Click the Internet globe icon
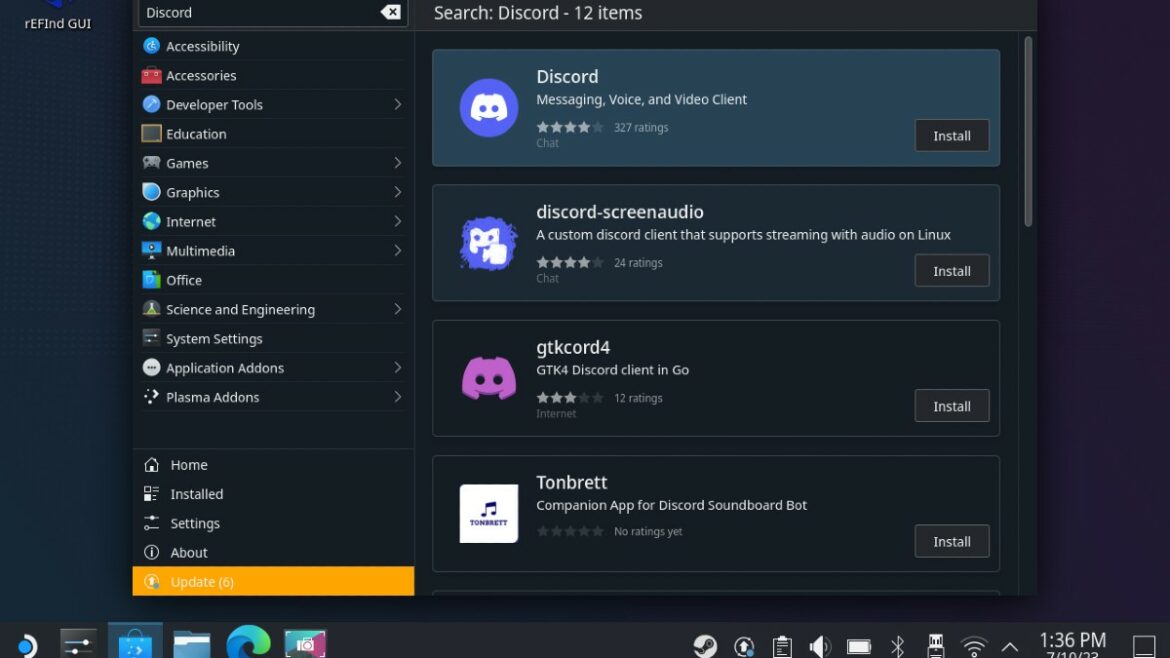1170x658 pixels. (151, 221)
